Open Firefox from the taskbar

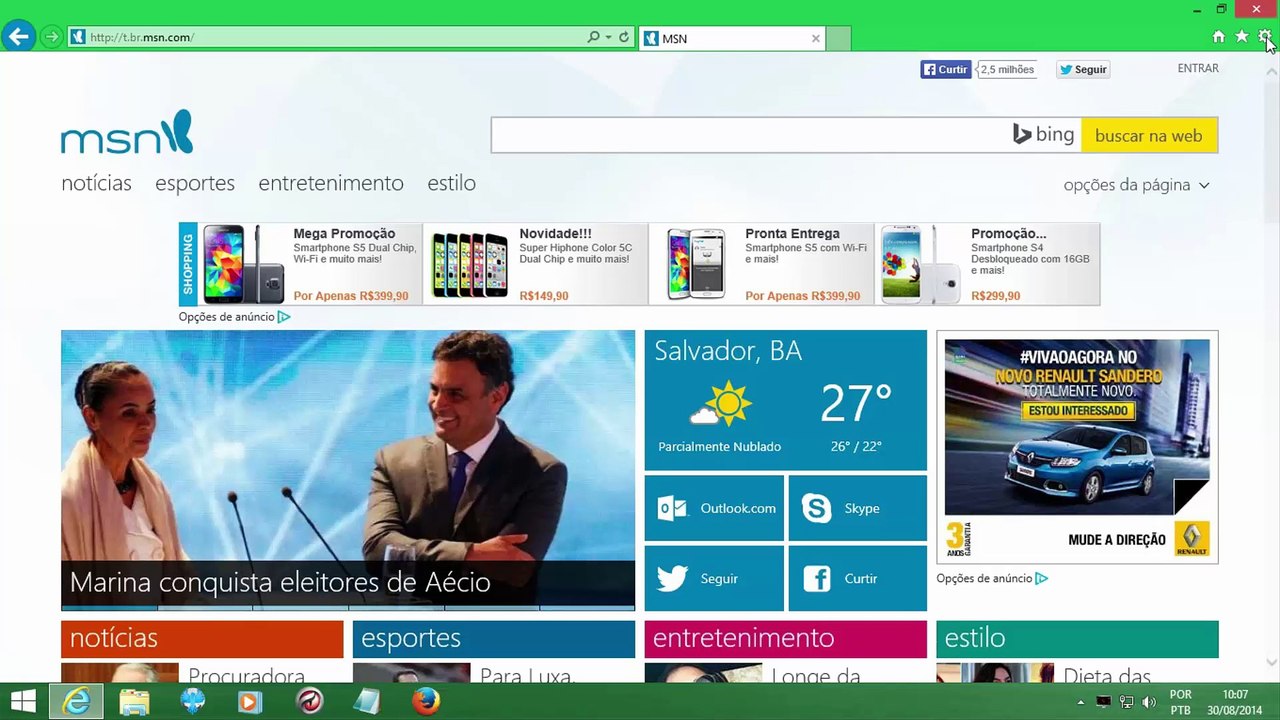426,701
